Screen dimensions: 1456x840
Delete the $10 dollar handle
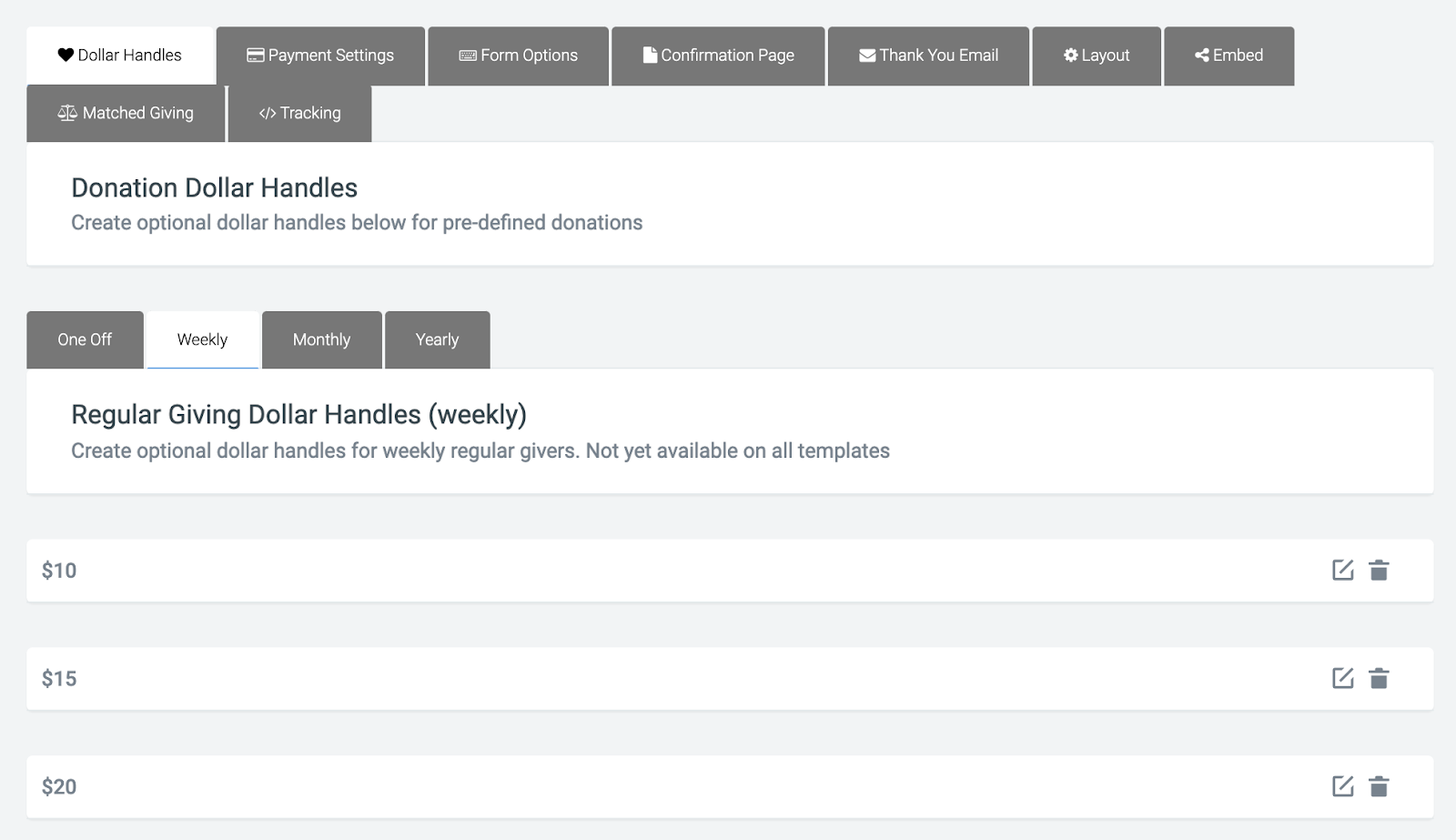click(1379, 571)
